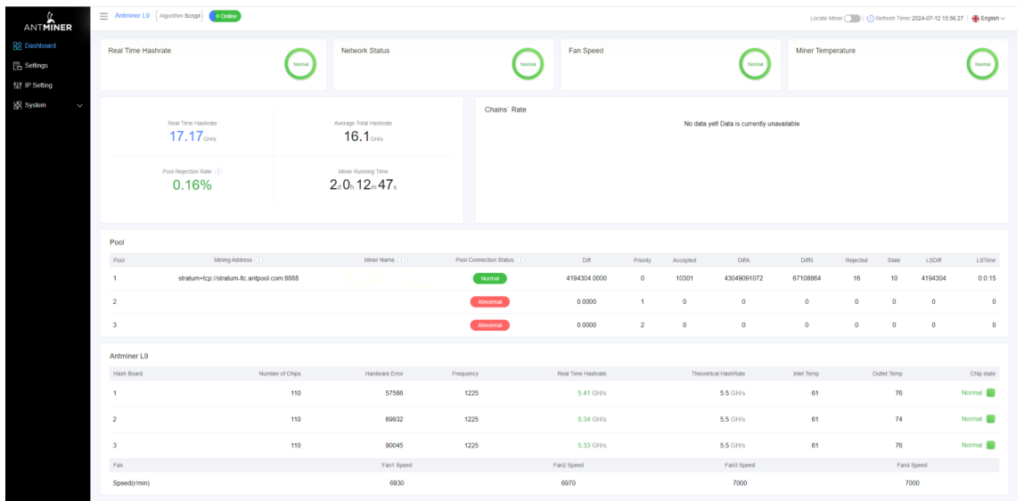Click the Antminer L9 header link
The height and width of the screenshot is (501, 1024).
pos(133,16)
